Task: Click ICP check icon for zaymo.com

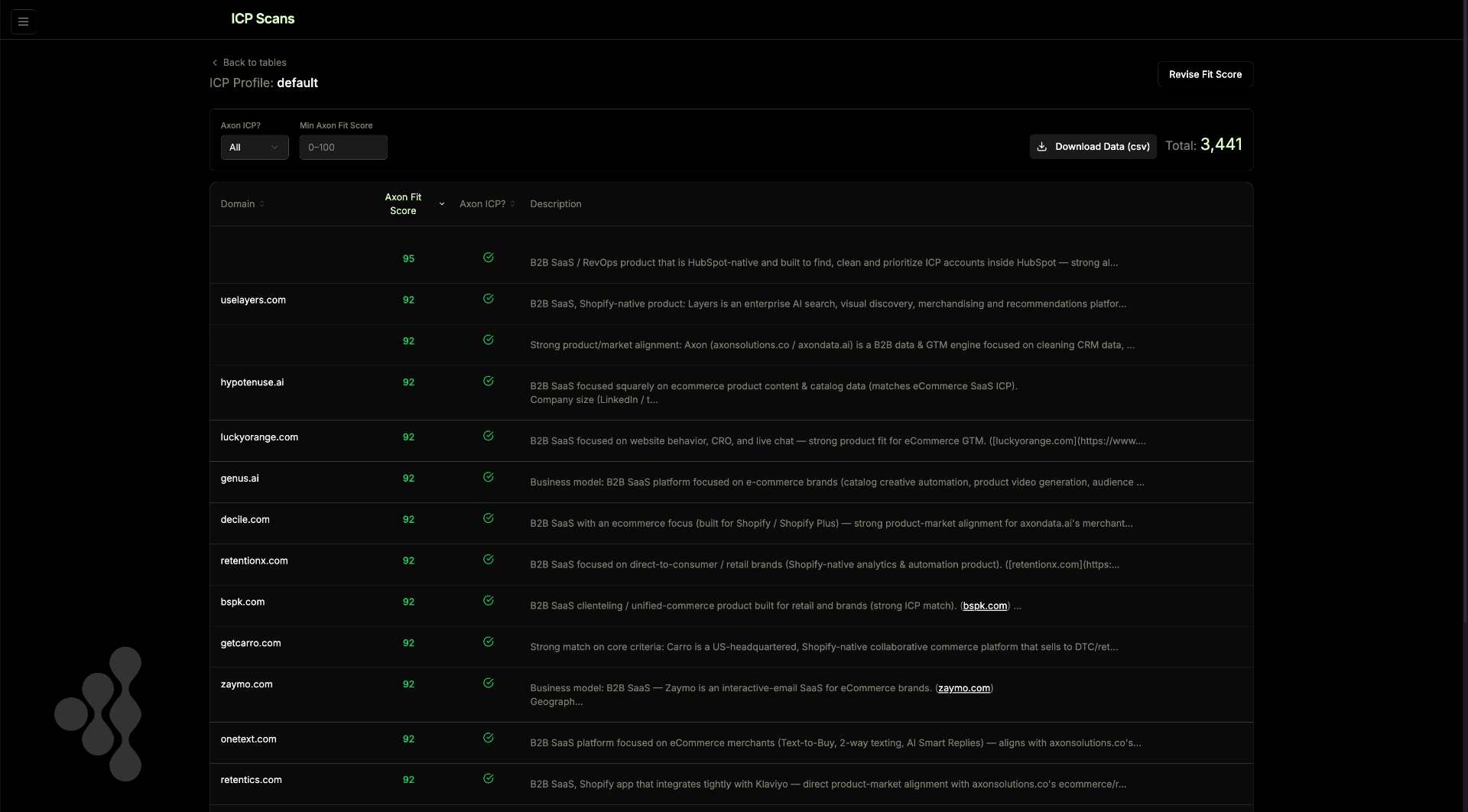Action: [x=489, y=684]
